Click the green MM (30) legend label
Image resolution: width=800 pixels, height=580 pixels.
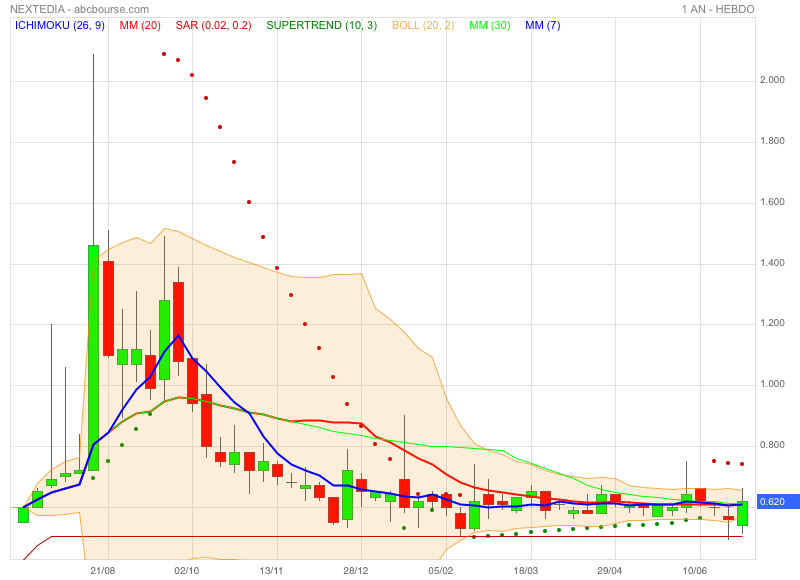click(x=490, y=26)
